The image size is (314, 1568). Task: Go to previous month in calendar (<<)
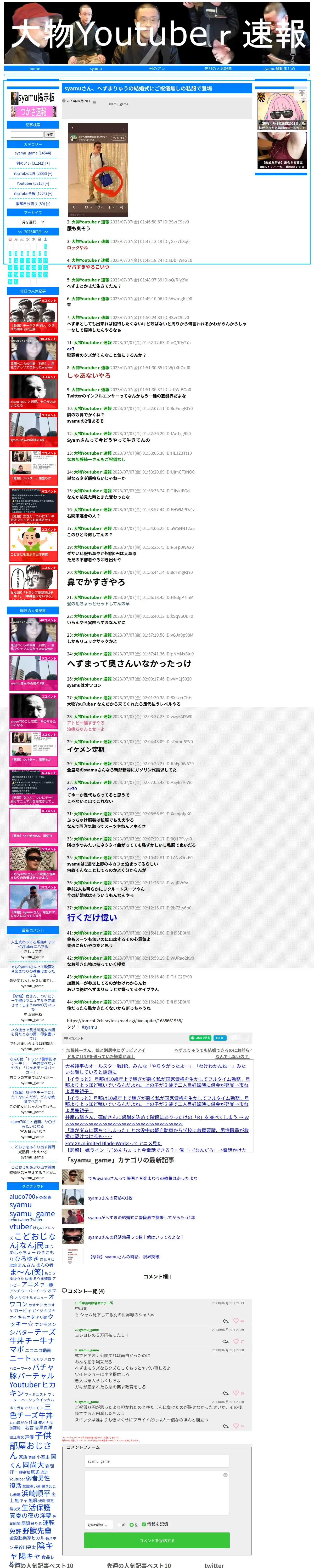point(20,232)
